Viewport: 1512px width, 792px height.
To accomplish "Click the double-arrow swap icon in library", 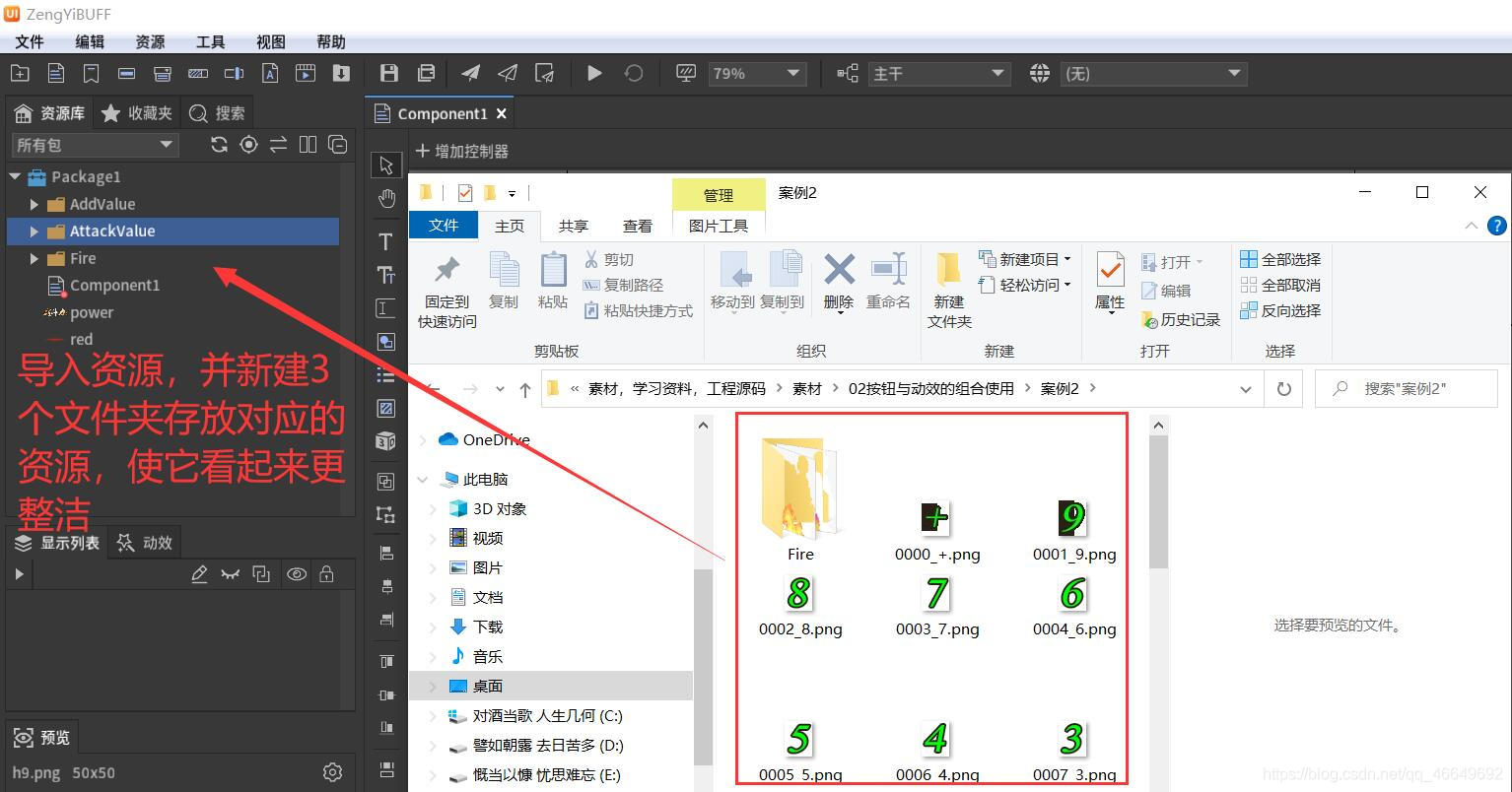I will [x=278, y=145].
